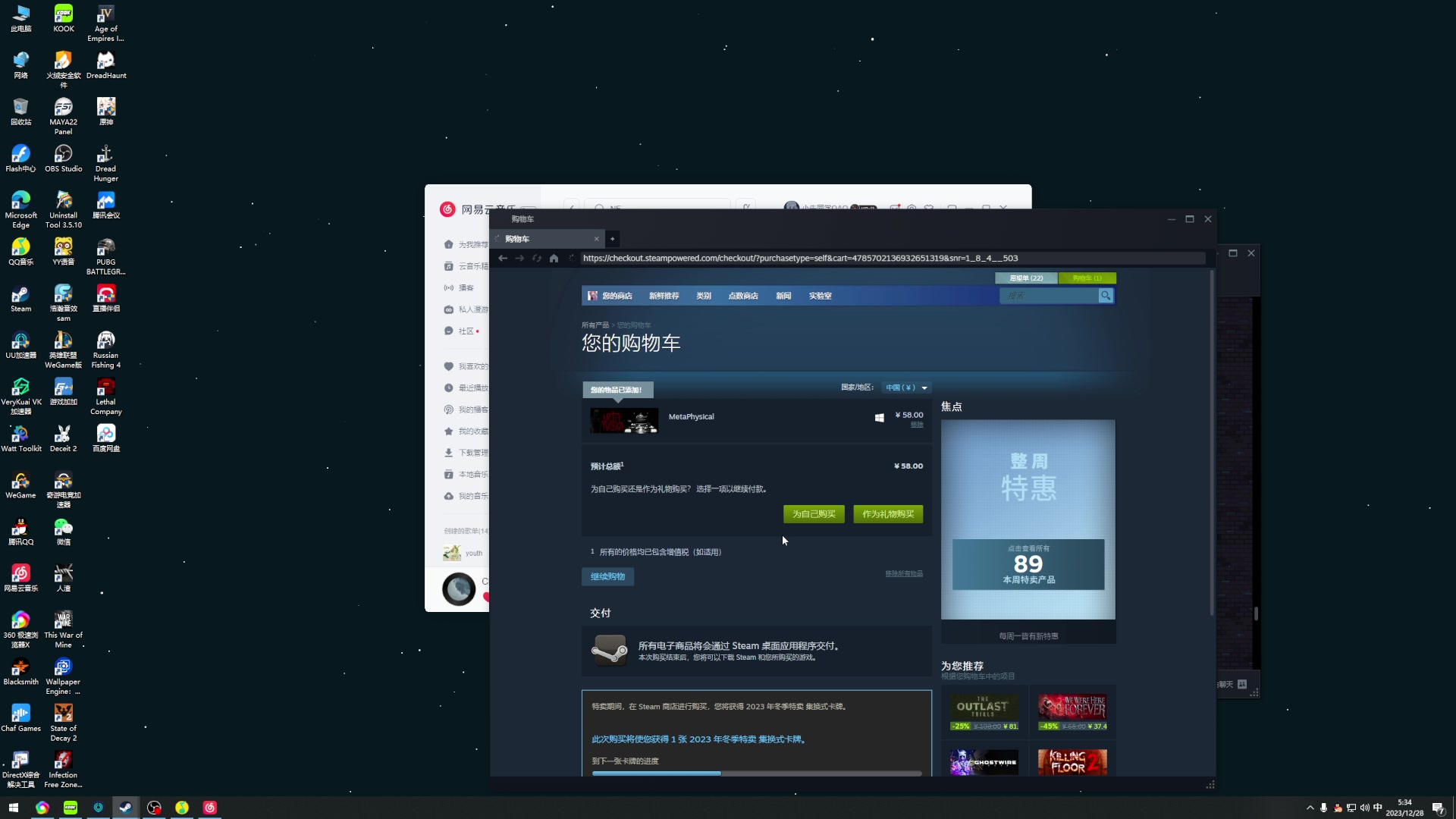Open 新闻 news menu item
1456x819 pixels.
783,296
